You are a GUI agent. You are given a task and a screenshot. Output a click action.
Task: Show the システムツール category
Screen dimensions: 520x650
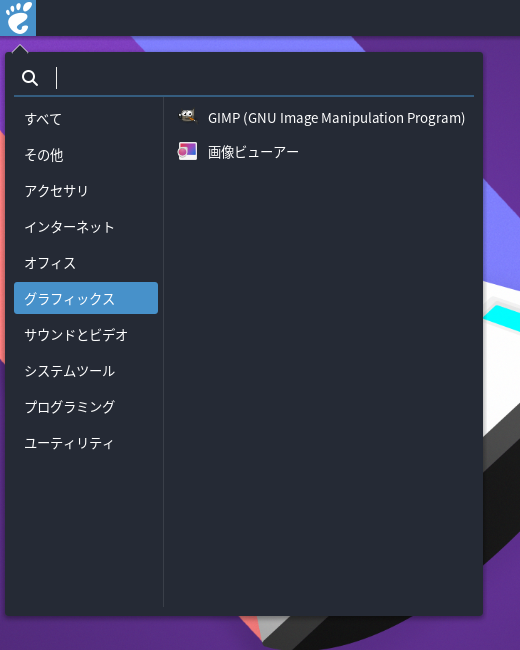[x=86, y=371]
